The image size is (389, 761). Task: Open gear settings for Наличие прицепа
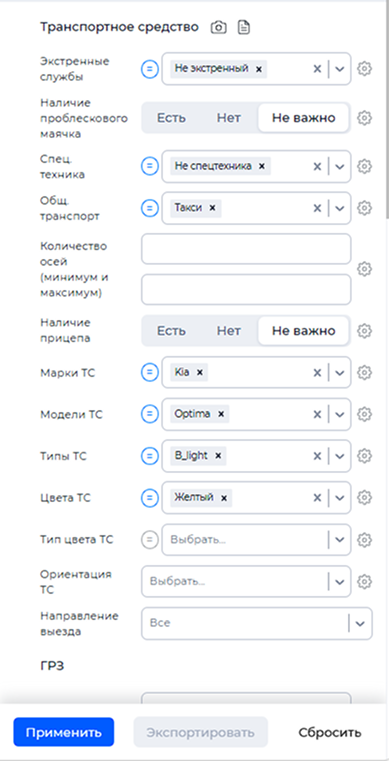coord(364,331)
